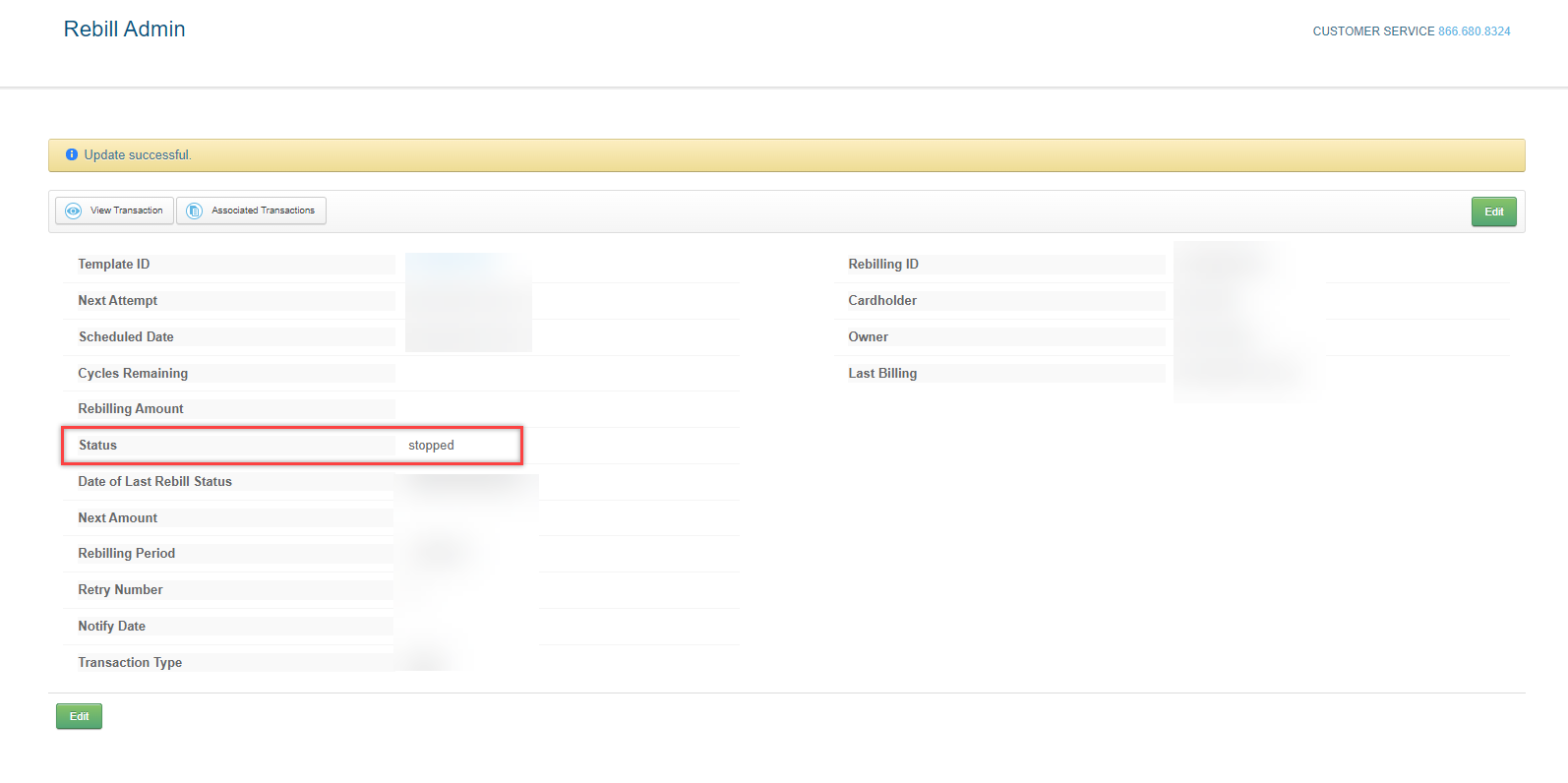Click the Rebilling Period label
The height and width of the screenshot is (783, 1568).
click(x=127, y=554)
